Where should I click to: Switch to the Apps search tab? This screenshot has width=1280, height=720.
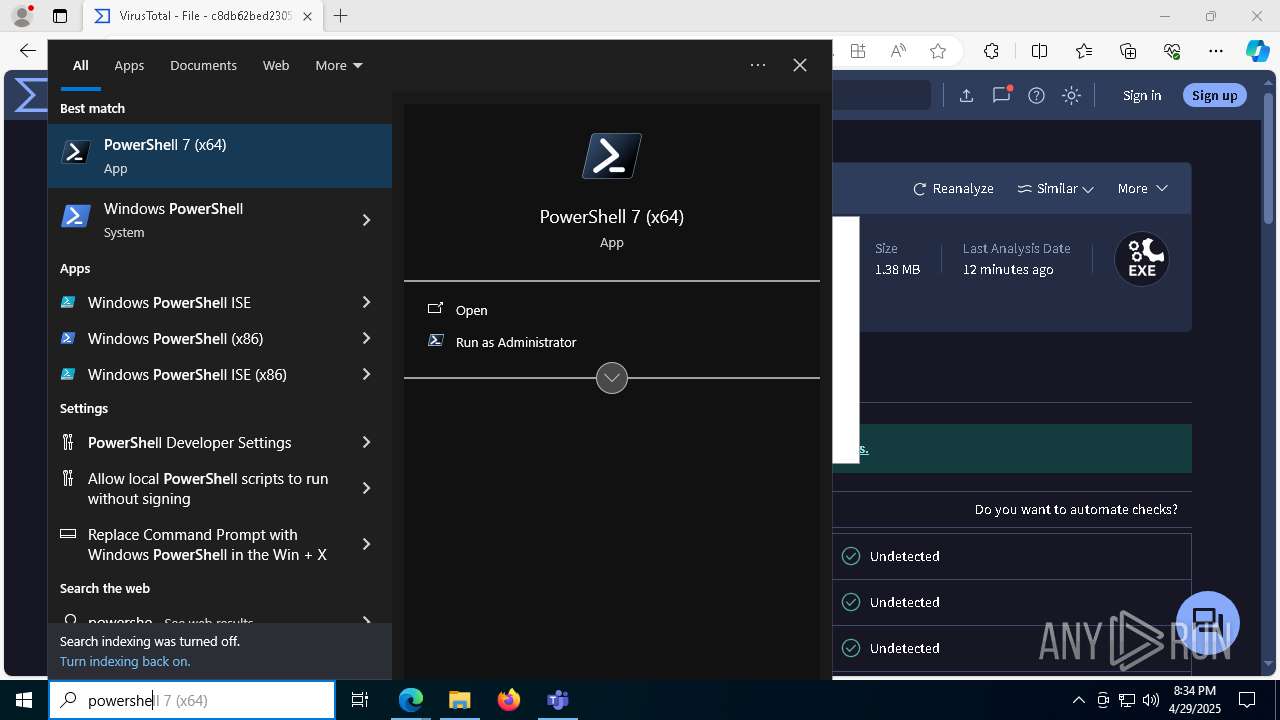(x=129, y=65)
